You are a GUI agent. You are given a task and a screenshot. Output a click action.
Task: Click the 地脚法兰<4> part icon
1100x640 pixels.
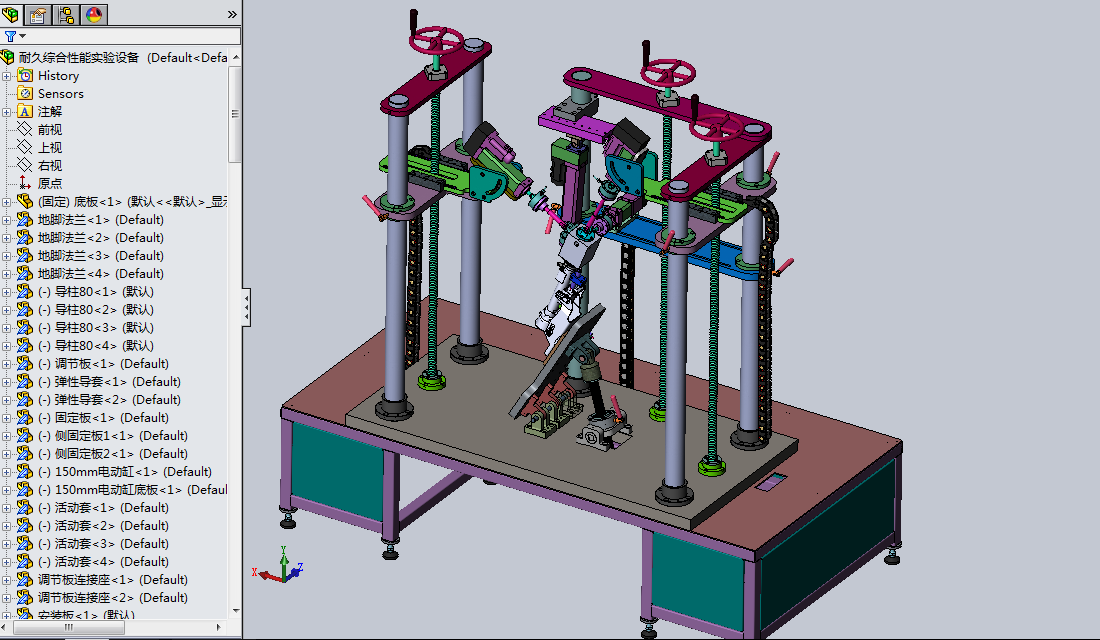(25, 274)
